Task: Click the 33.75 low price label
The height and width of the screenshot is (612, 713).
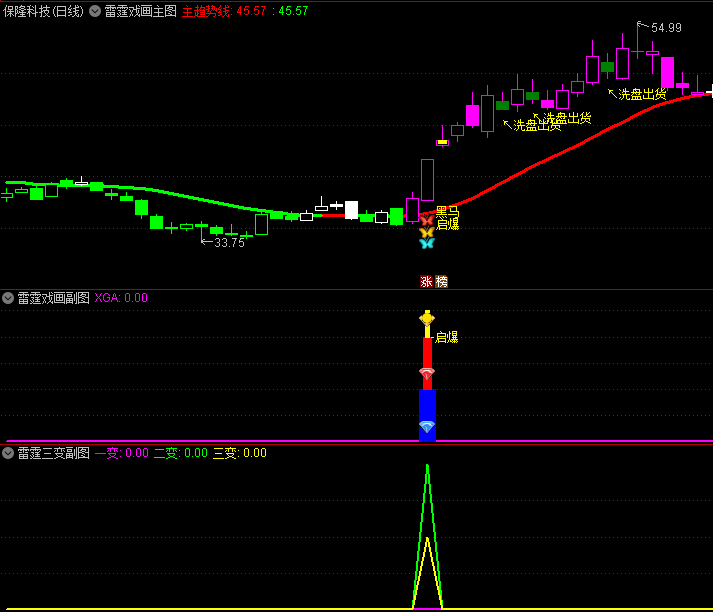Action: click(229, 243)
